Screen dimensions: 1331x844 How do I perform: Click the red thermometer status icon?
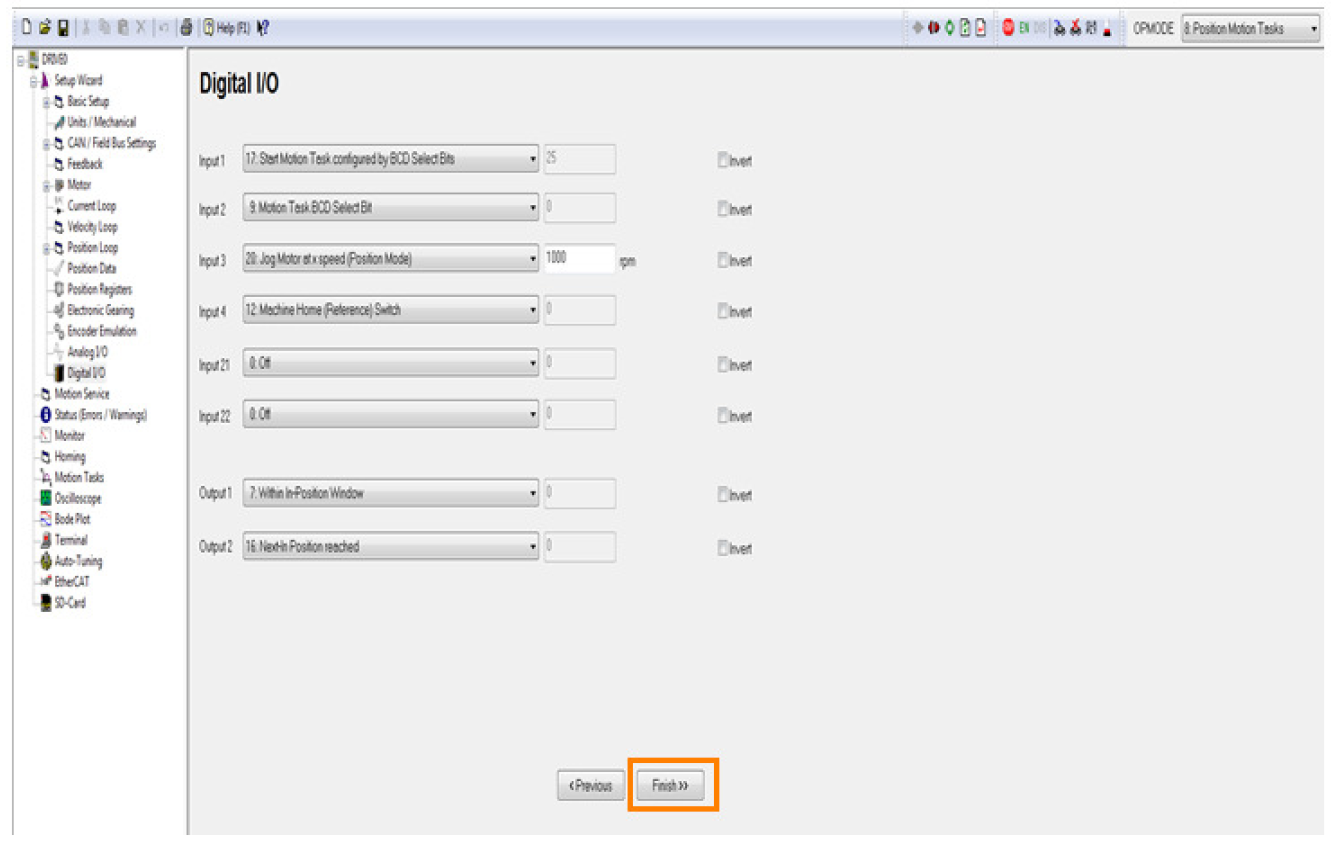click(x=1107, y=29)
